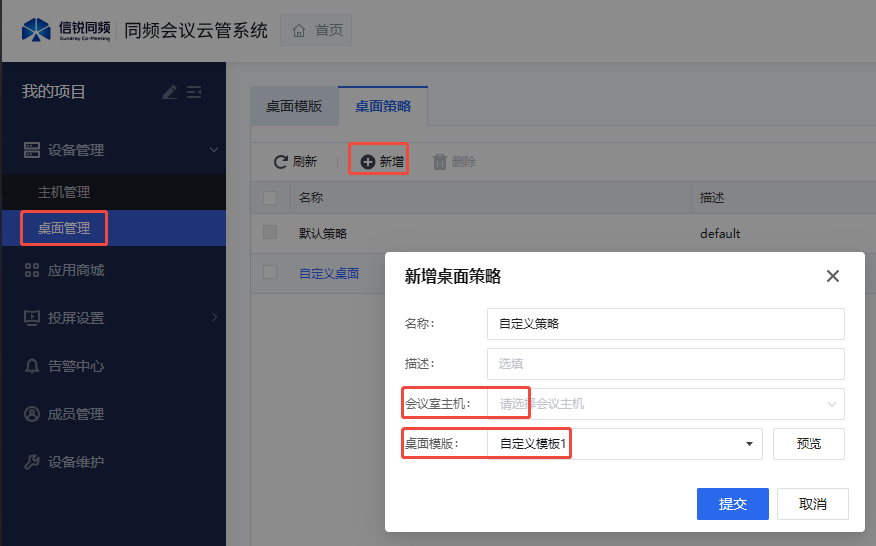This screenshot has width=876, height=546.
Task: Expand the 会议室主机 dropdown
Action: tap(665, 404)
